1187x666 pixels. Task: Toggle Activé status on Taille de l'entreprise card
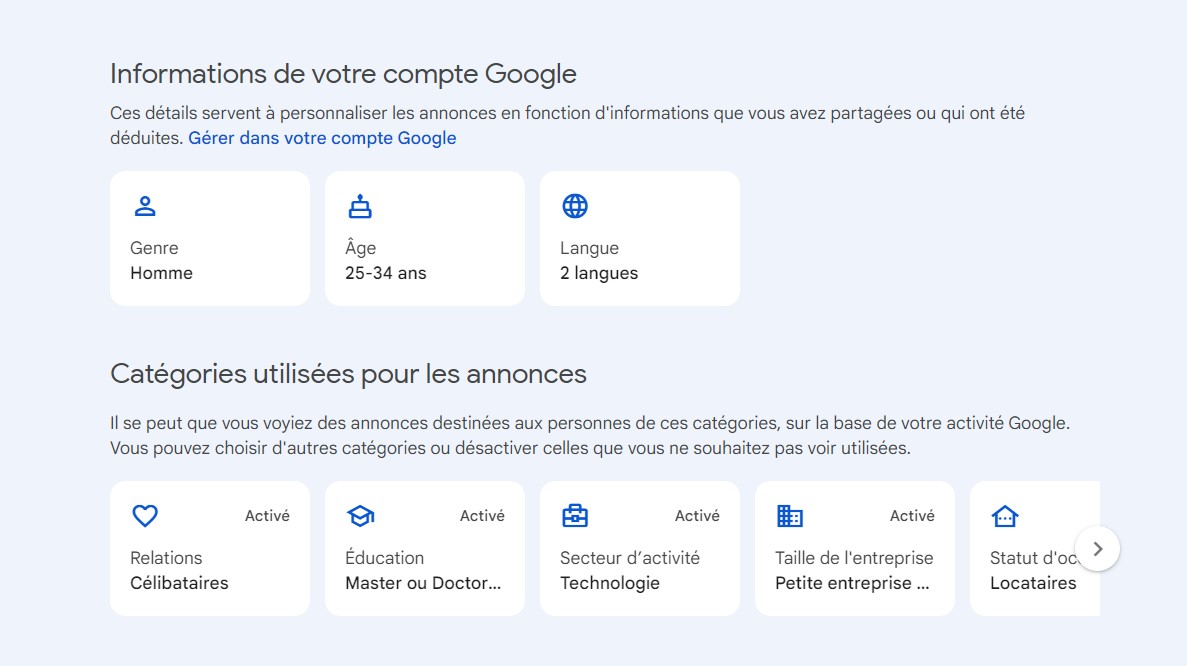tap(912, 515)
